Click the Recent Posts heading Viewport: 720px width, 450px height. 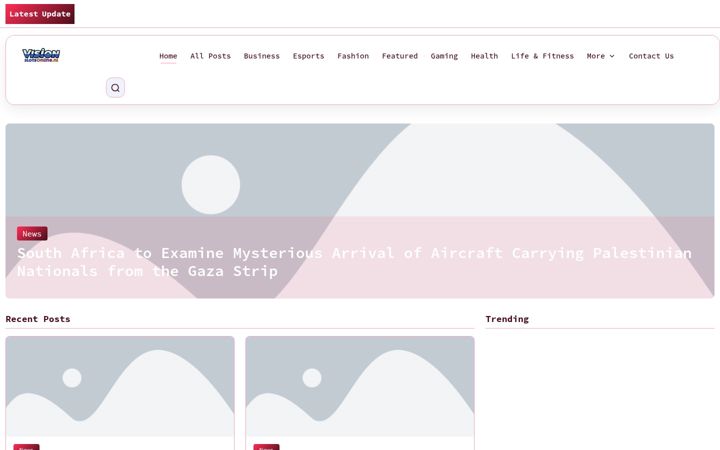click(38, 319)
